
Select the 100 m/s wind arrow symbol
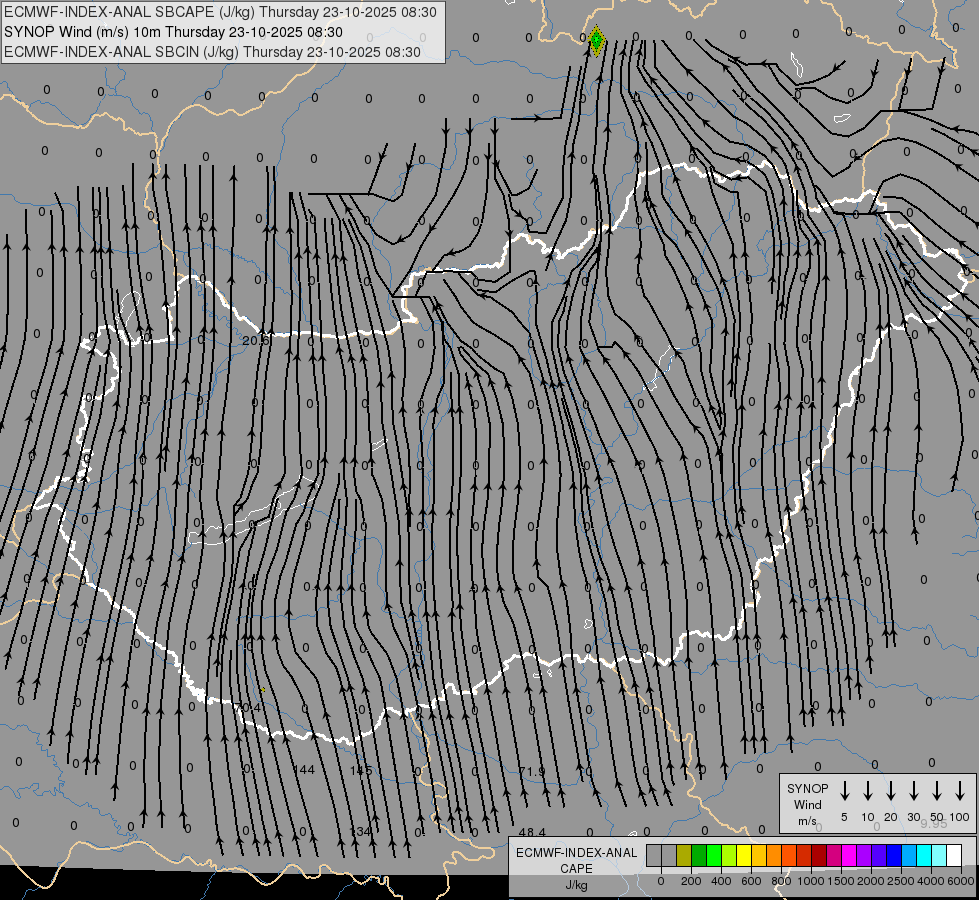coord(960,791)
